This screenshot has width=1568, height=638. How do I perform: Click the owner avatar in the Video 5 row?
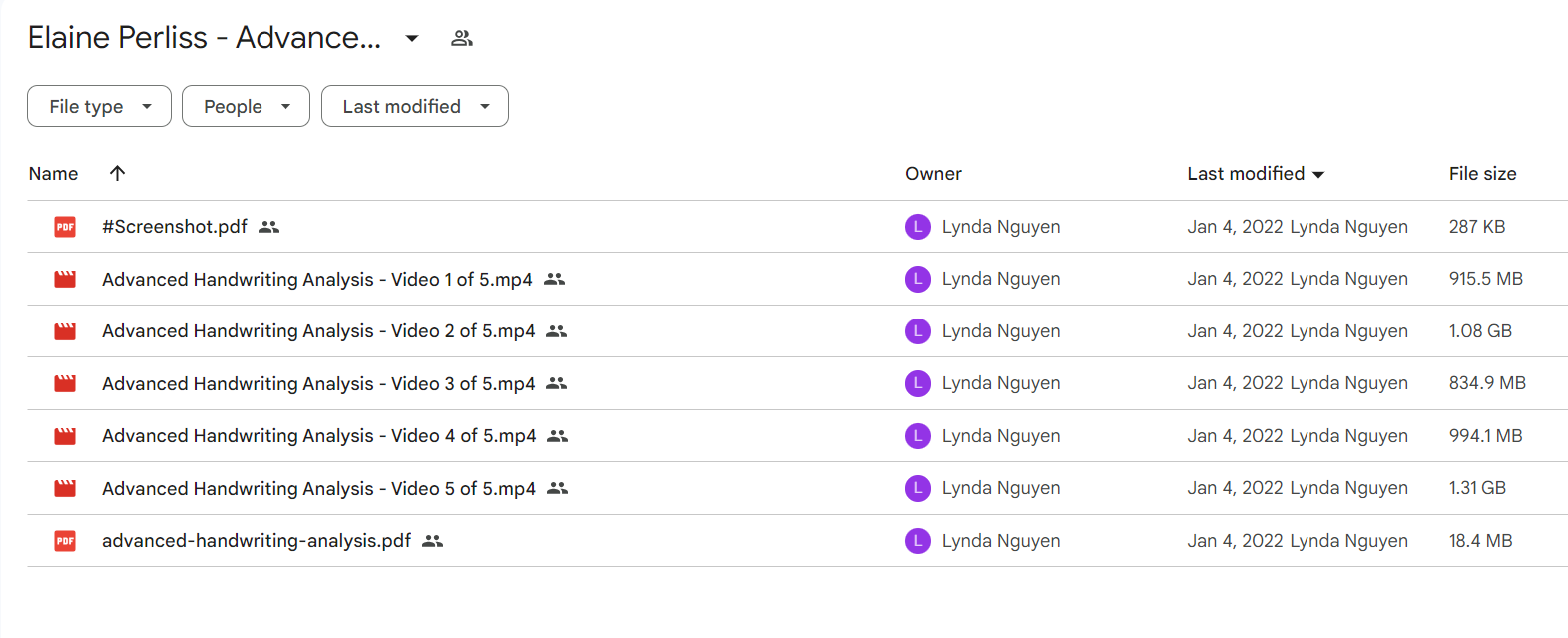(918, 488)
